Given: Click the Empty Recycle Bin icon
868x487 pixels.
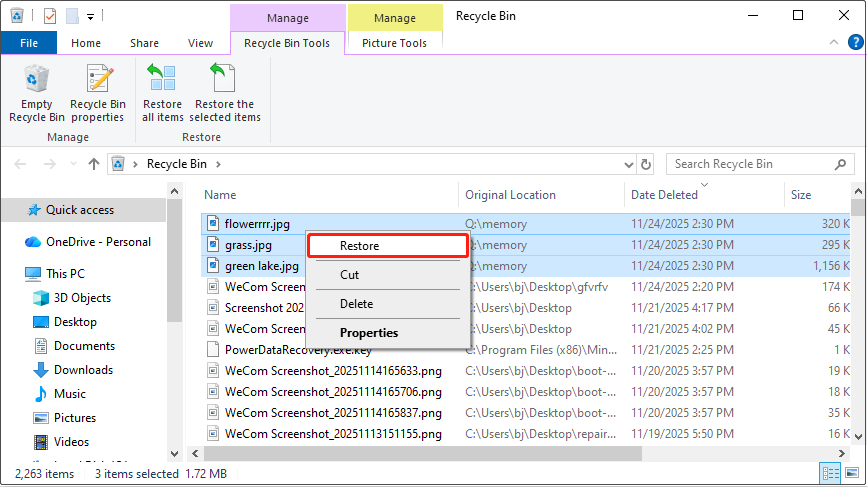Looking at the screenshot, I should (37, 78).
